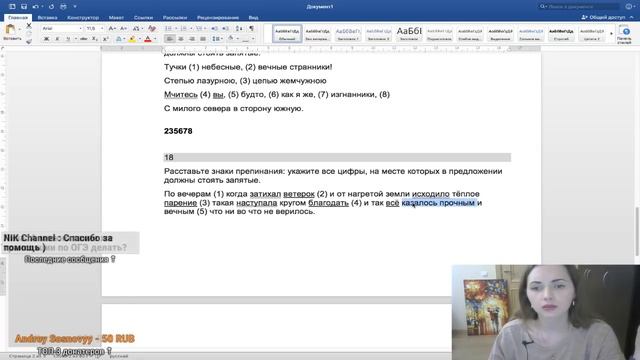Apply the yellow text highlight color
The width and height of the screenshot is (640, 360).
click(132, 39)
